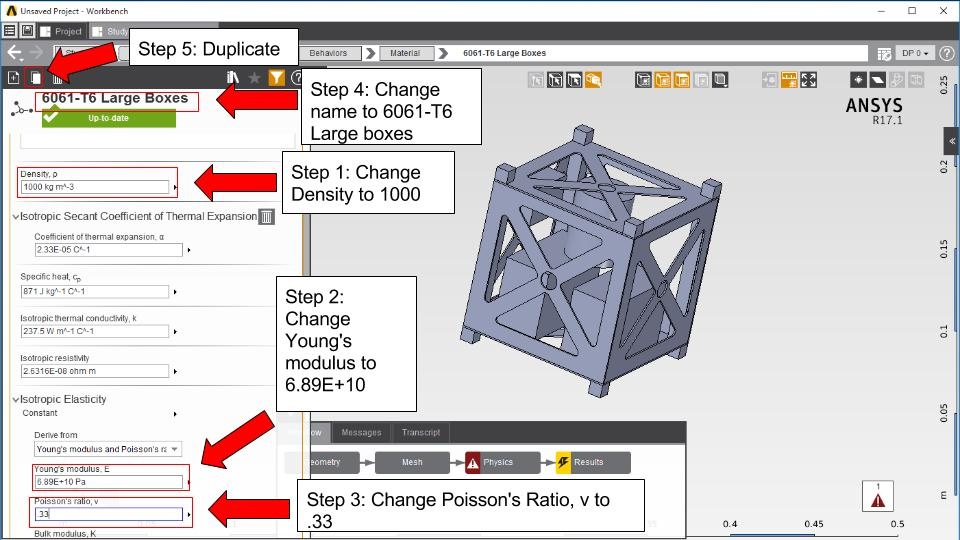960x540 pixels.
Task: Collapse Isotropic Secant Coefficient of Thermal Expansion section
Action: point(16,217)
